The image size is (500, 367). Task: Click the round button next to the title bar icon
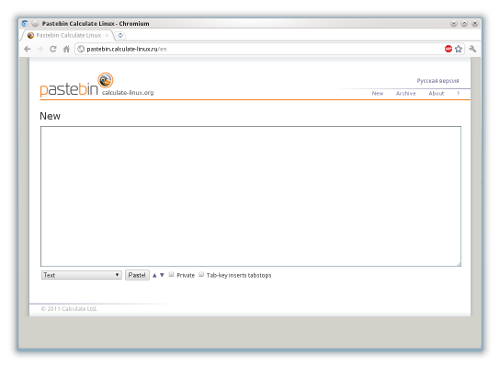click(35, 24)
